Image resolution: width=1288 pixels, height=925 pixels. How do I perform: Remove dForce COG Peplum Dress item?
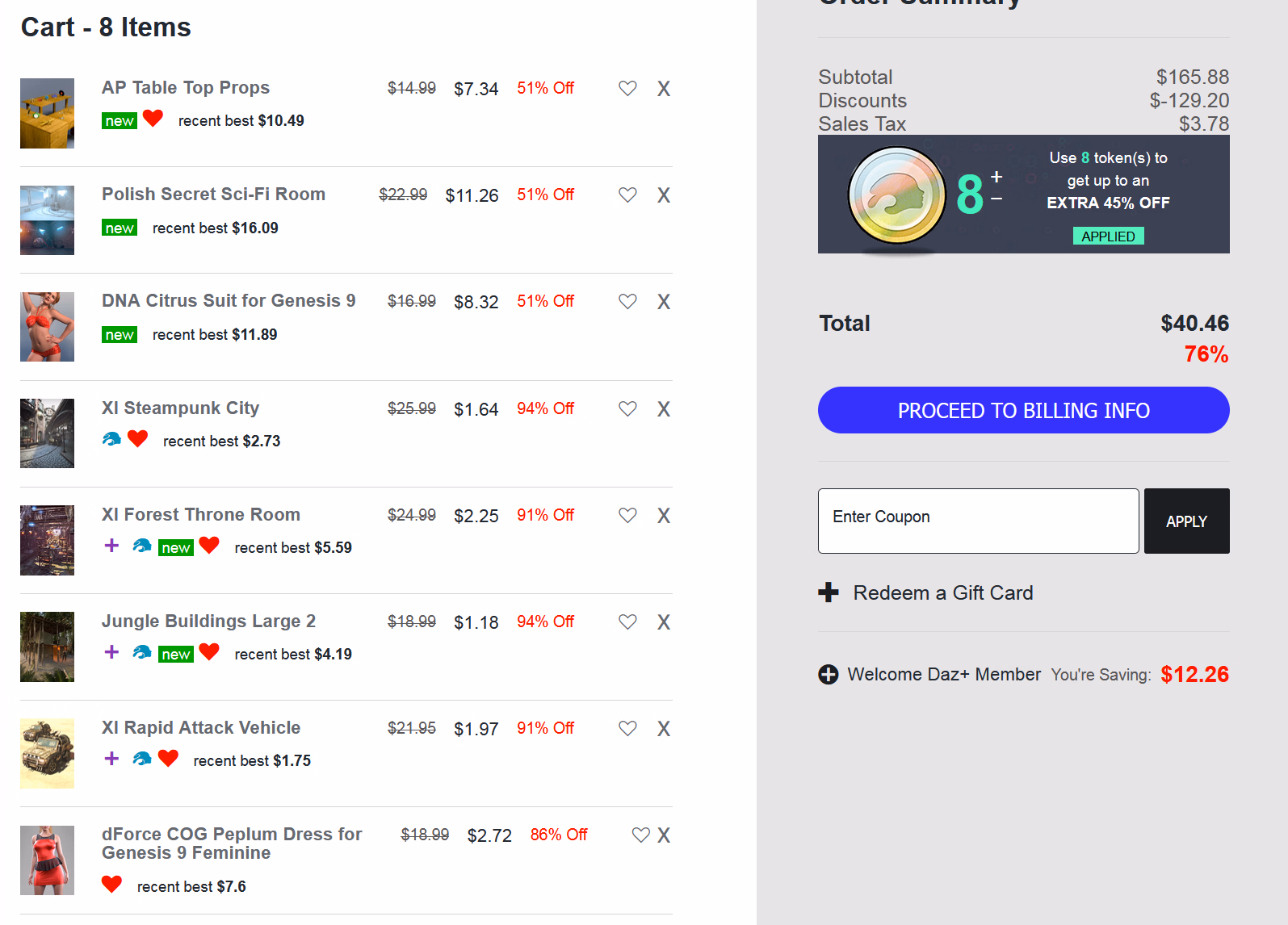(x=664, y=835)
